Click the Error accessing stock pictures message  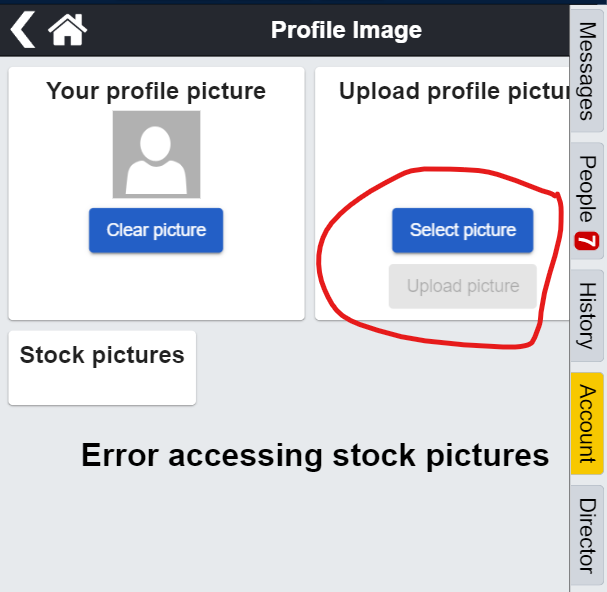click(315, 456)
